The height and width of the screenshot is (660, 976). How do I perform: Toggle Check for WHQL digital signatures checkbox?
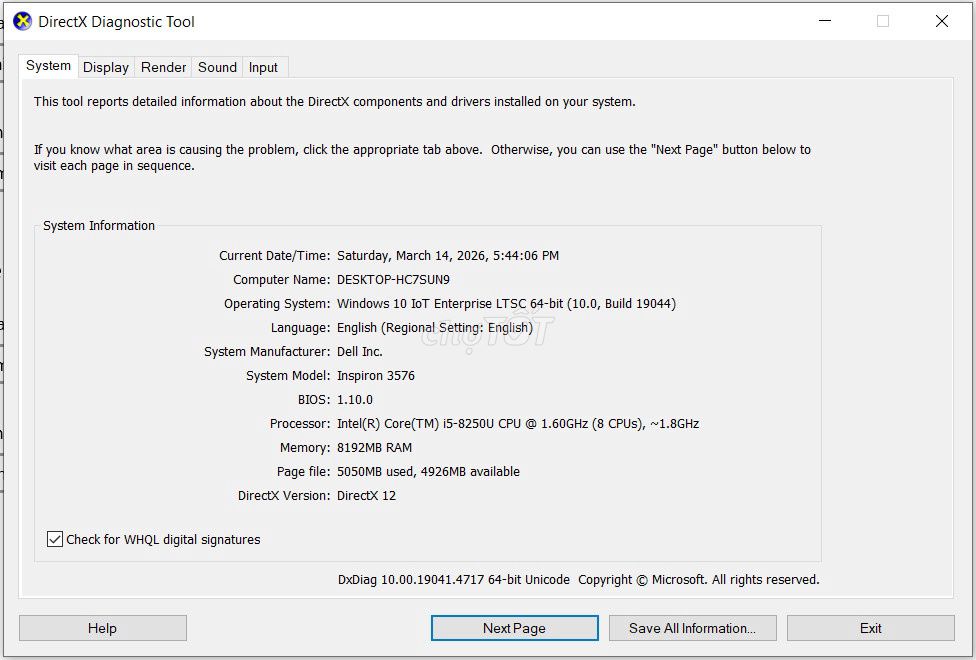coord(55,539)
